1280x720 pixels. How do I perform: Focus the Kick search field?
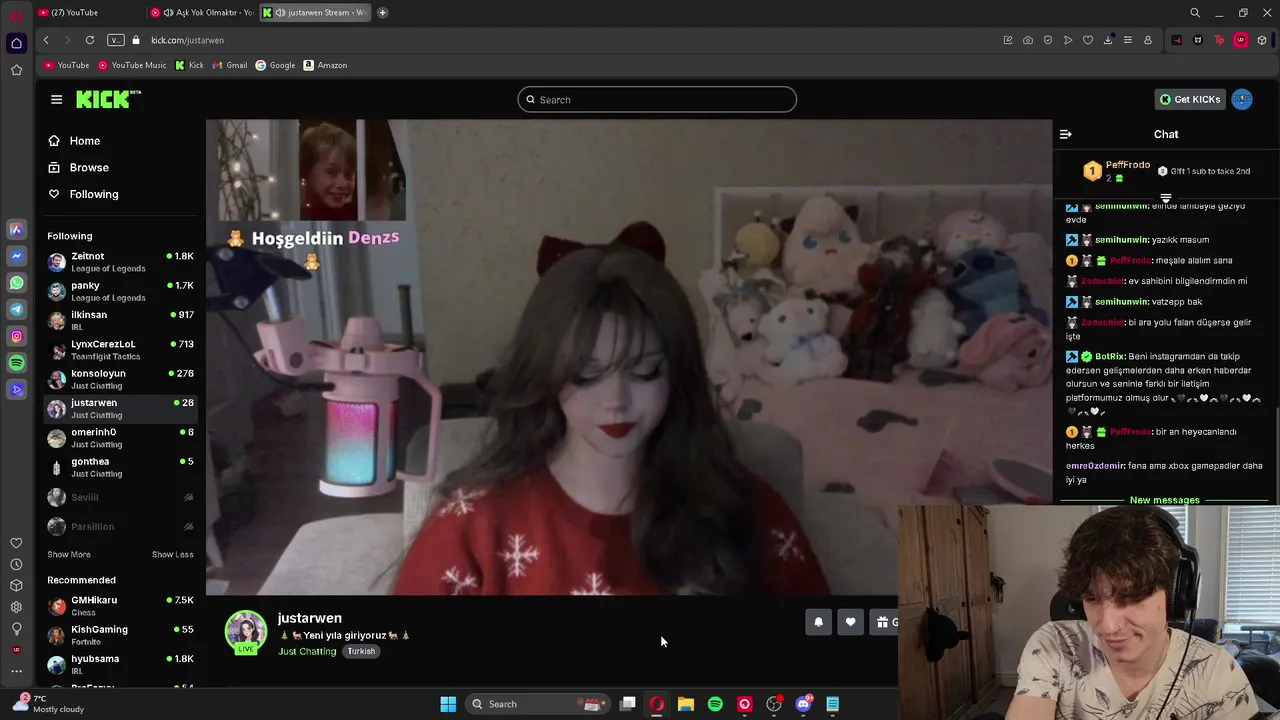657,100
